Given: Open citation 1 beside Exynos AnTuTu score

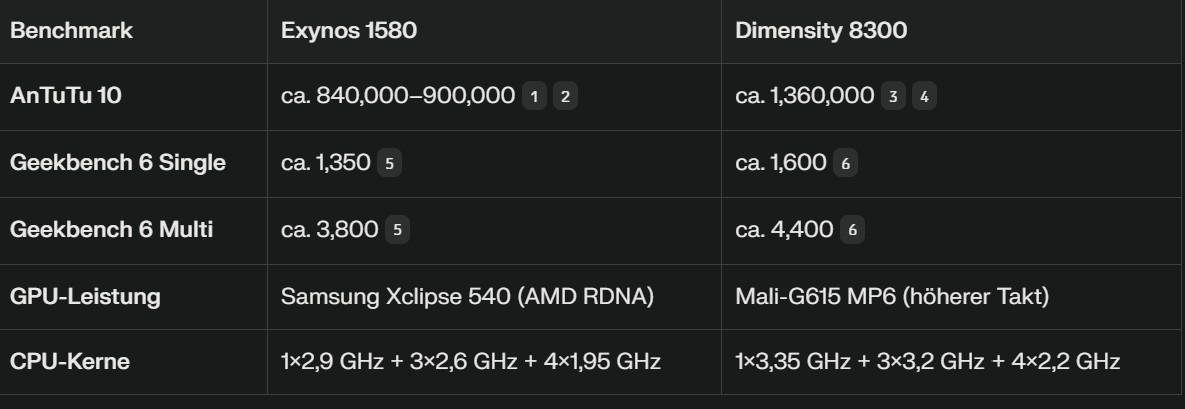Looking at the screenshot, I should pos(535,96).
